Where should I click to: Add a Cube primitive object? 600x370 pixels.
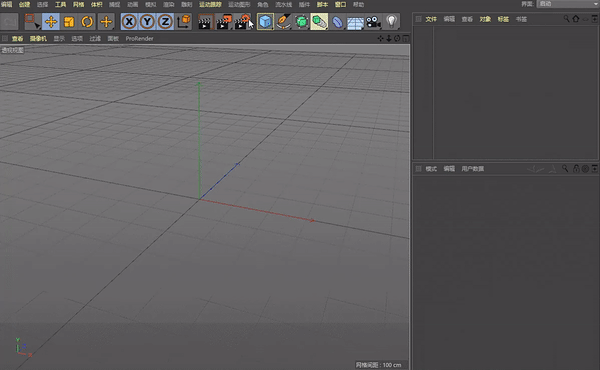pos(265,22)
